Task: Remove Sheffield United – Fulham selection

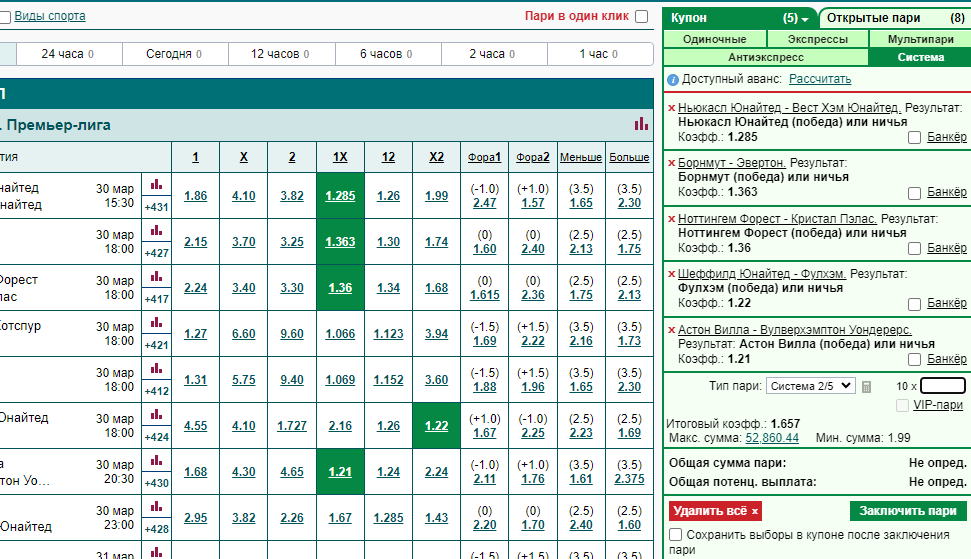Action: (671, 274)
